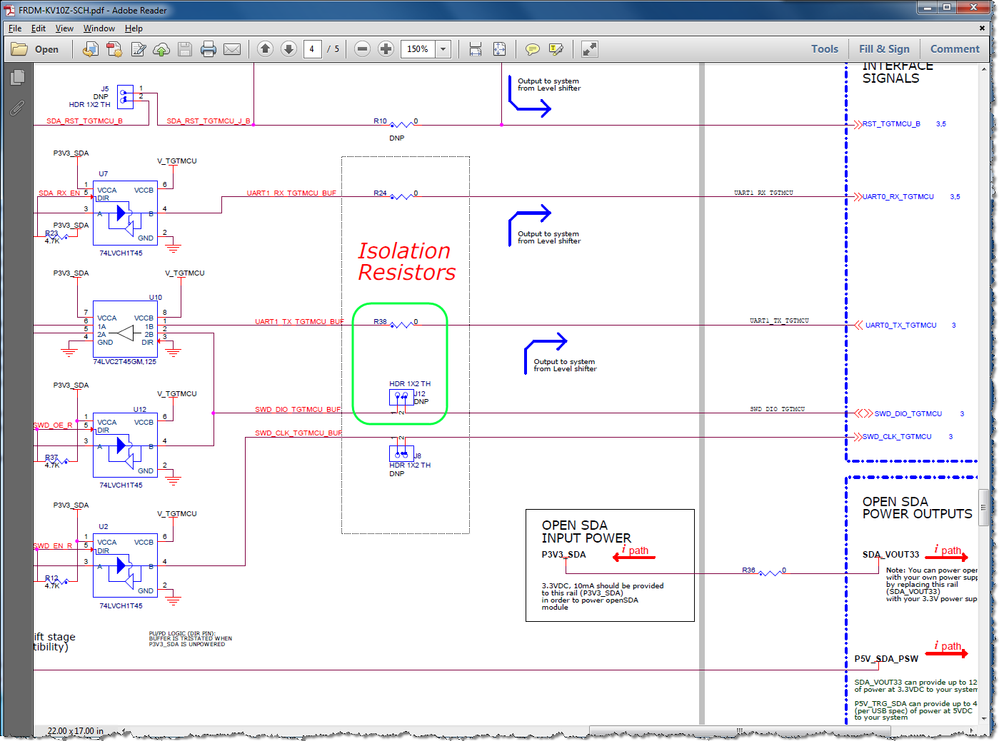
Task: Open the Tools pane
Action: point(825,48)
